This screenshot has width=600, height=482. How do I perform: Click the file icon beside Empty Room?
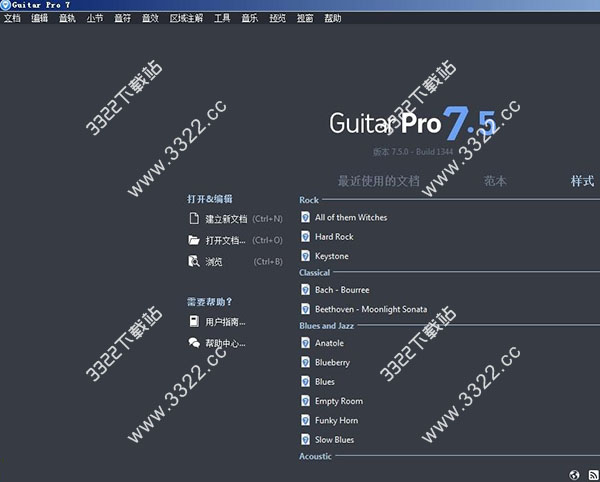point(305,401)
